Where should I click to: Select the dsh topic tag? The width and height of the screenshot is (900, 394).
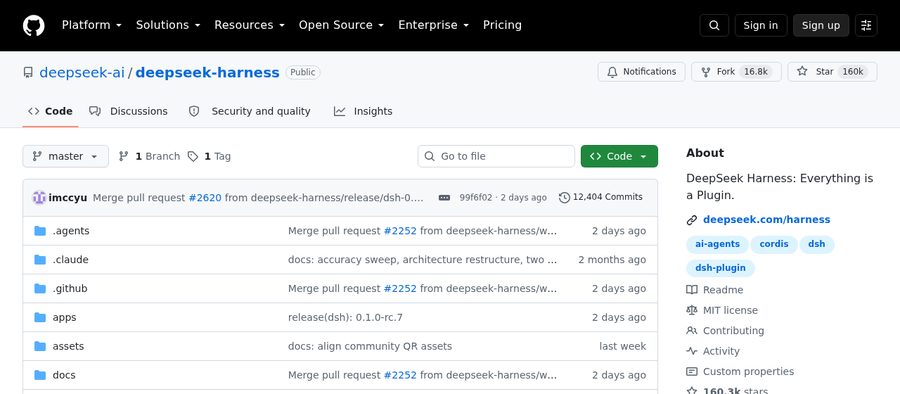[x=816, y=244]
